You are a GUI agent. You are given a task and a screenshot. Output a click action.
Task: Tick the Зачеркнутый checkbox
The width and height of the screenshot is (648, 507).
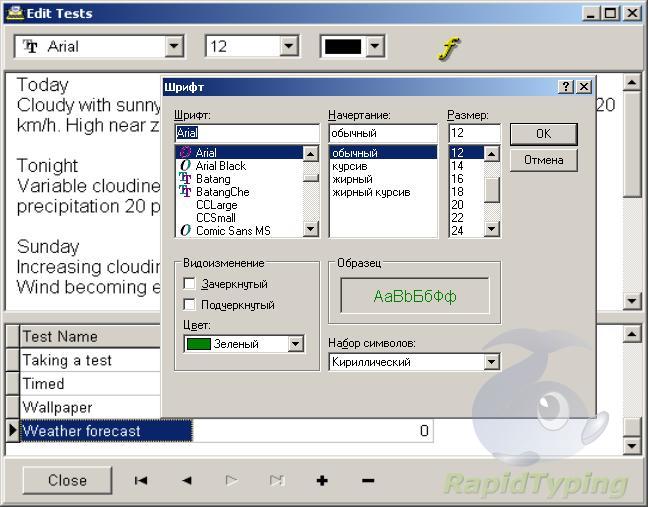coord(189,283)
